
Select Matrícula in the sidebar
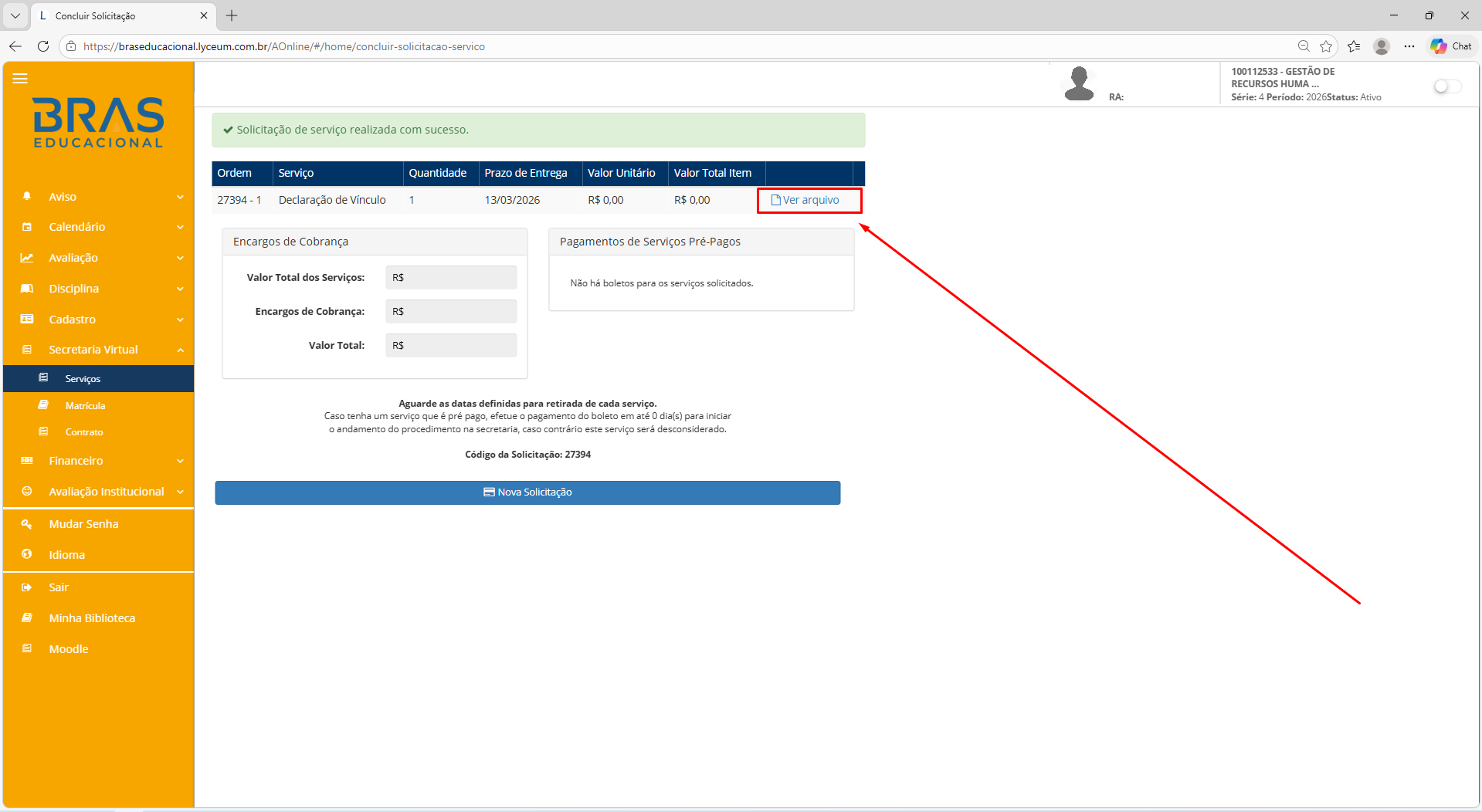[85, 404]
